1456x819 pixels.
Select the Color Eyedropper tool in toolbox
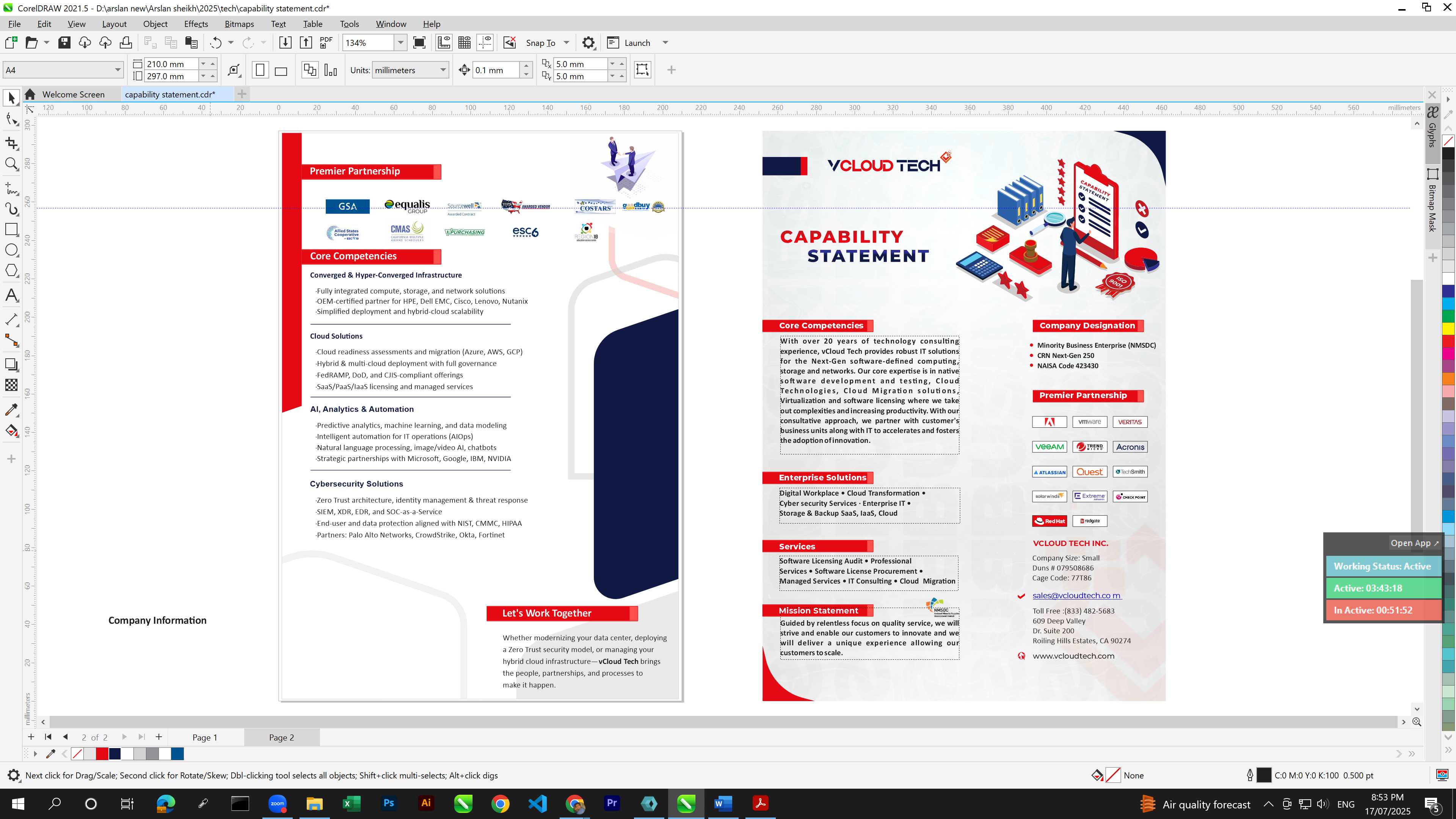coord(11,409)
